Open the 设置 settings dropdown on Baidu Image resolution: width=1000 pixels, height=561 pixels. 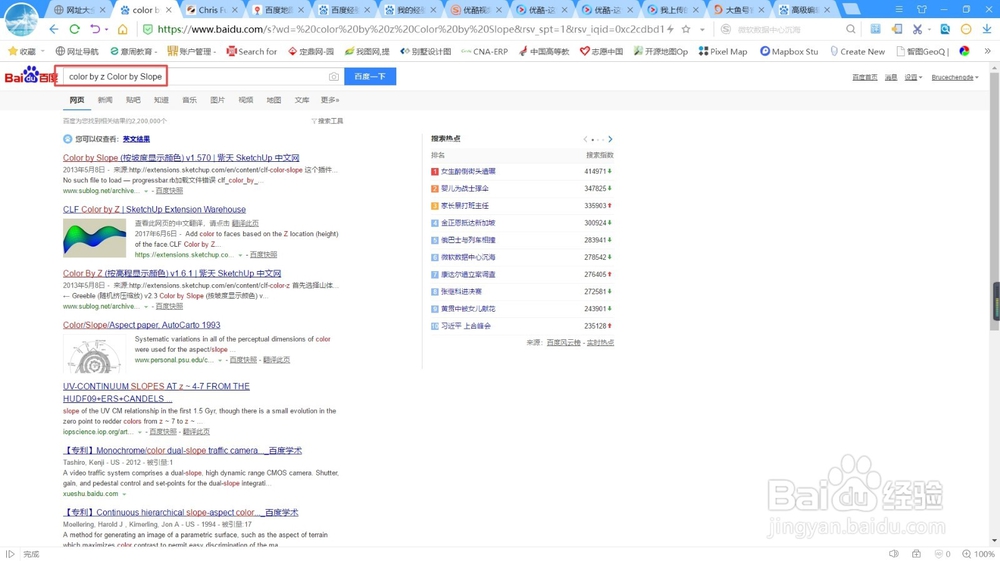(913, 77)
